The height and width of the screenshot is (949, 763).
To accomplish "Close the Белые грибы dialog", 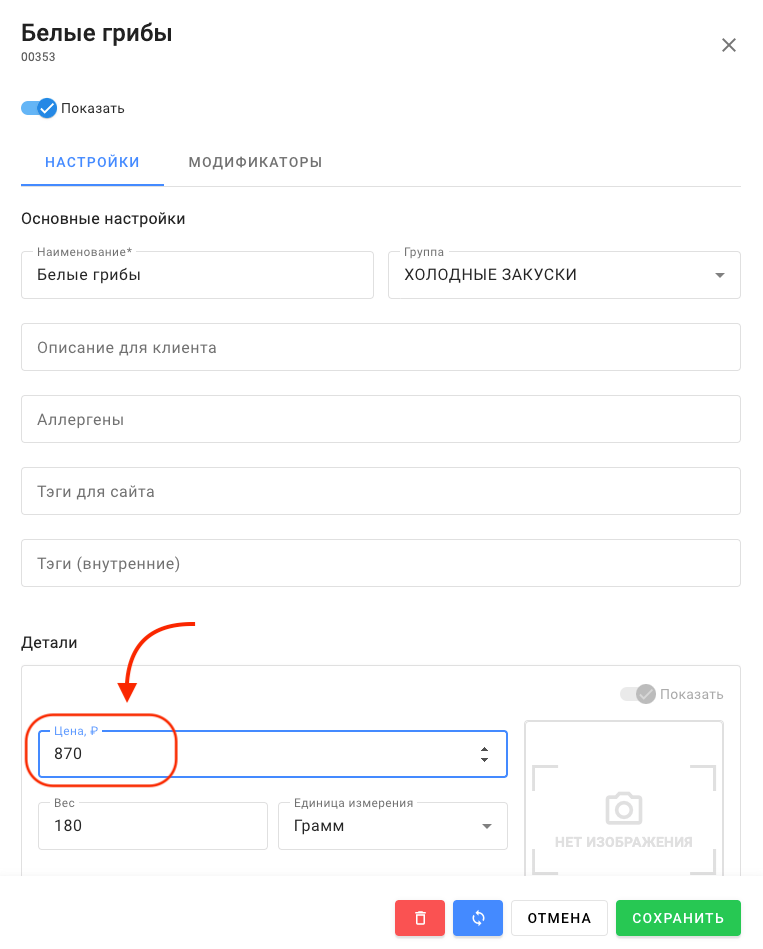I will click(729, 45).
